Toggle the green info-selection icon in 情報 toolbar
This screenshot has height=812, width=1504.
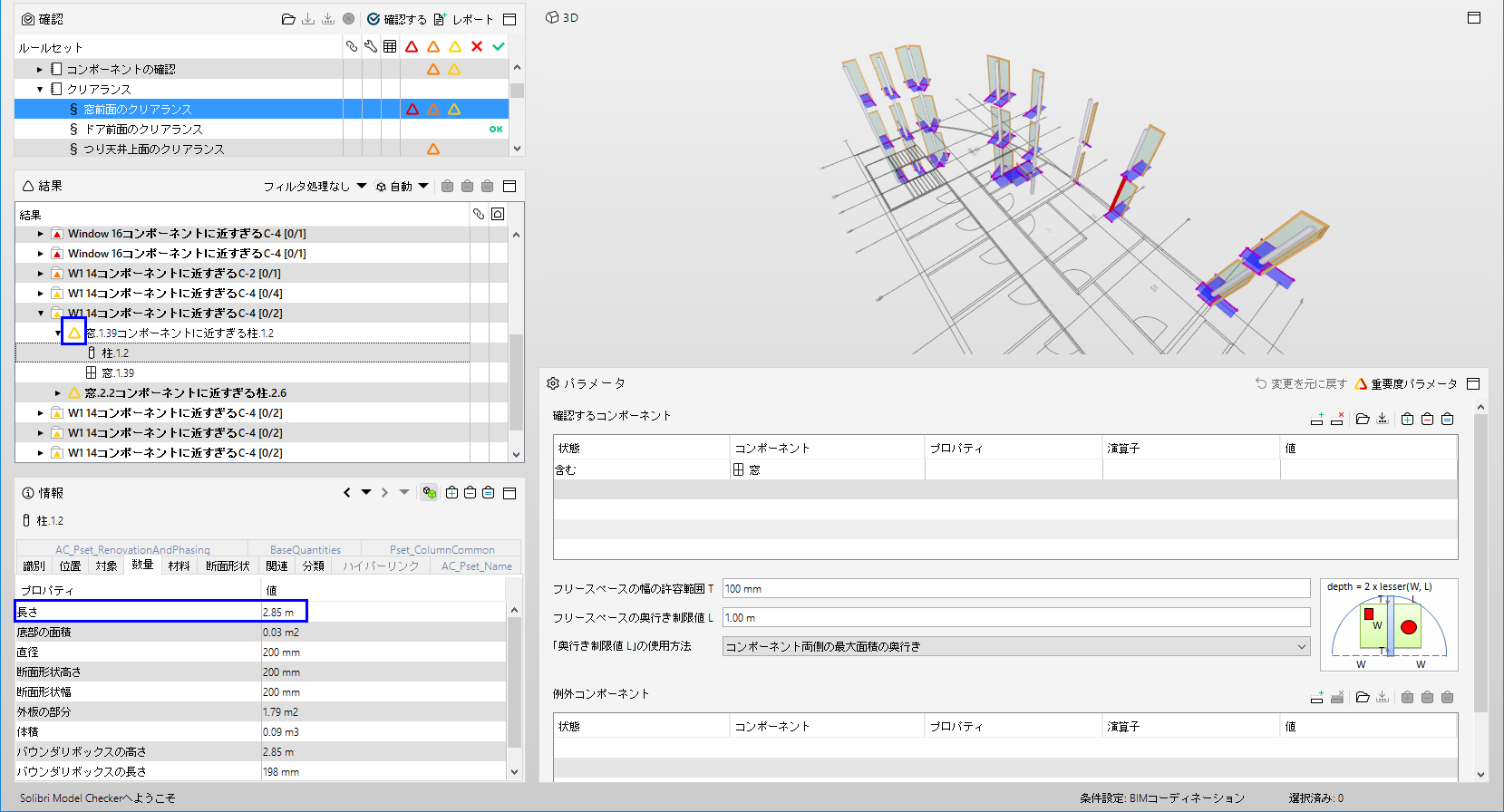(430, 492)
